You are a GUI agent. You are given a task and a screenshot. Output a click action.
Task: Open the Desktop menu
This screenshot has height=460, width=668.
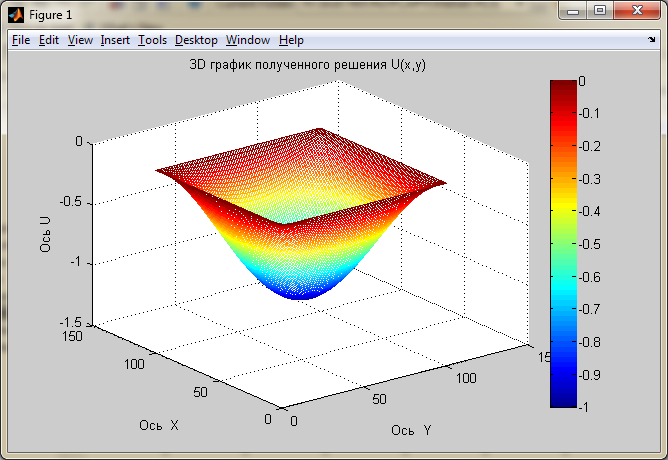pyautogui.click(x=196, y=40)
